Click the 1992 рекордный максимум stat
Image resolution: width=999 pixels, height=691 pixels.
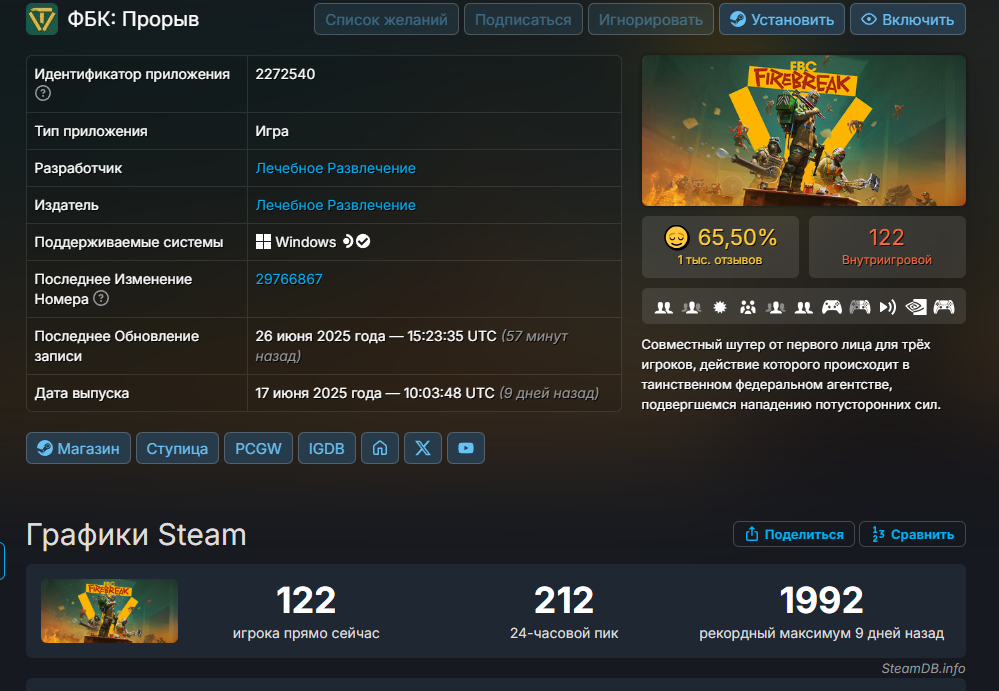821,611
